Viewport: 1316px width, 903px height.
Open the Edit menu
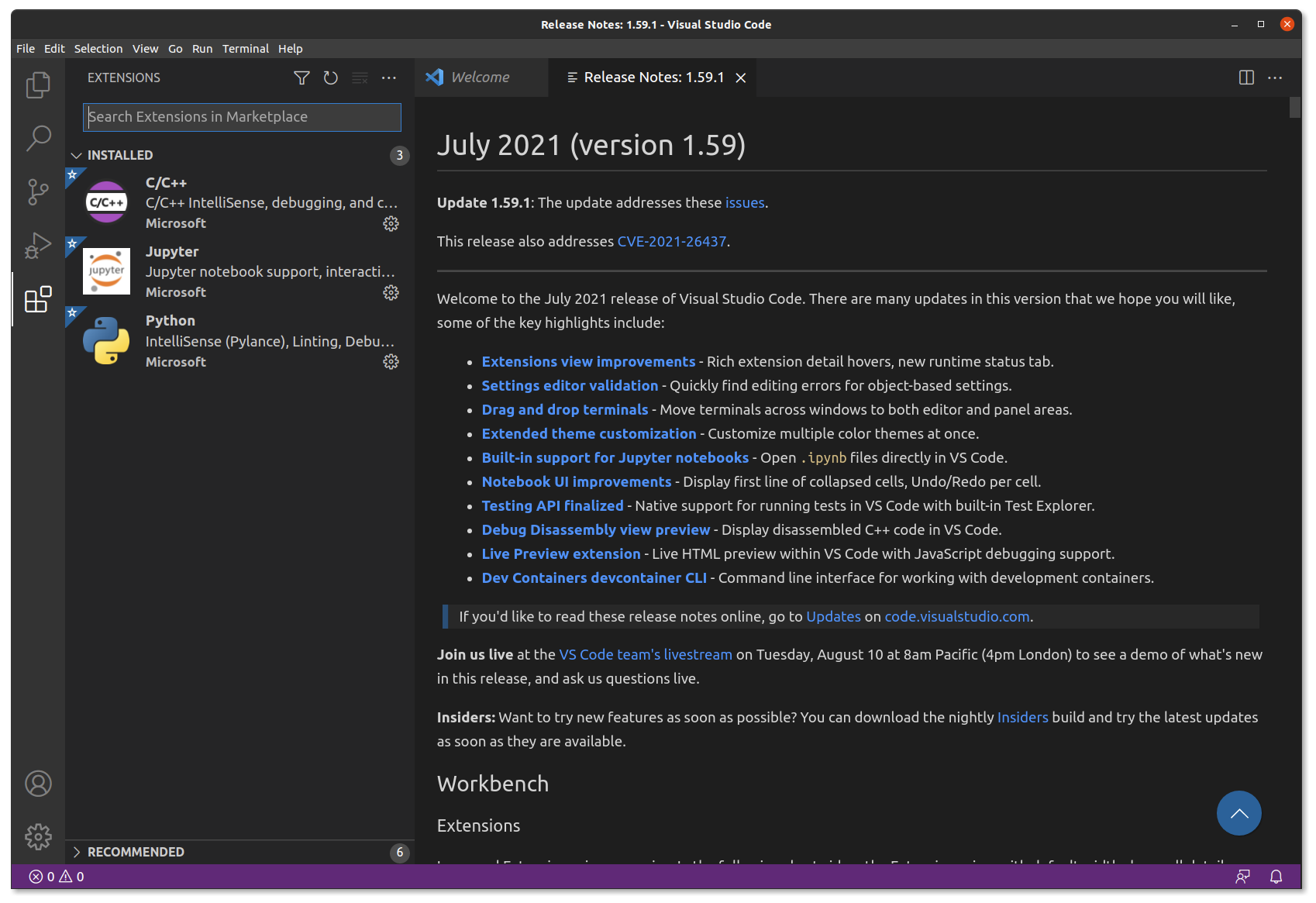[x=54, y=48]
